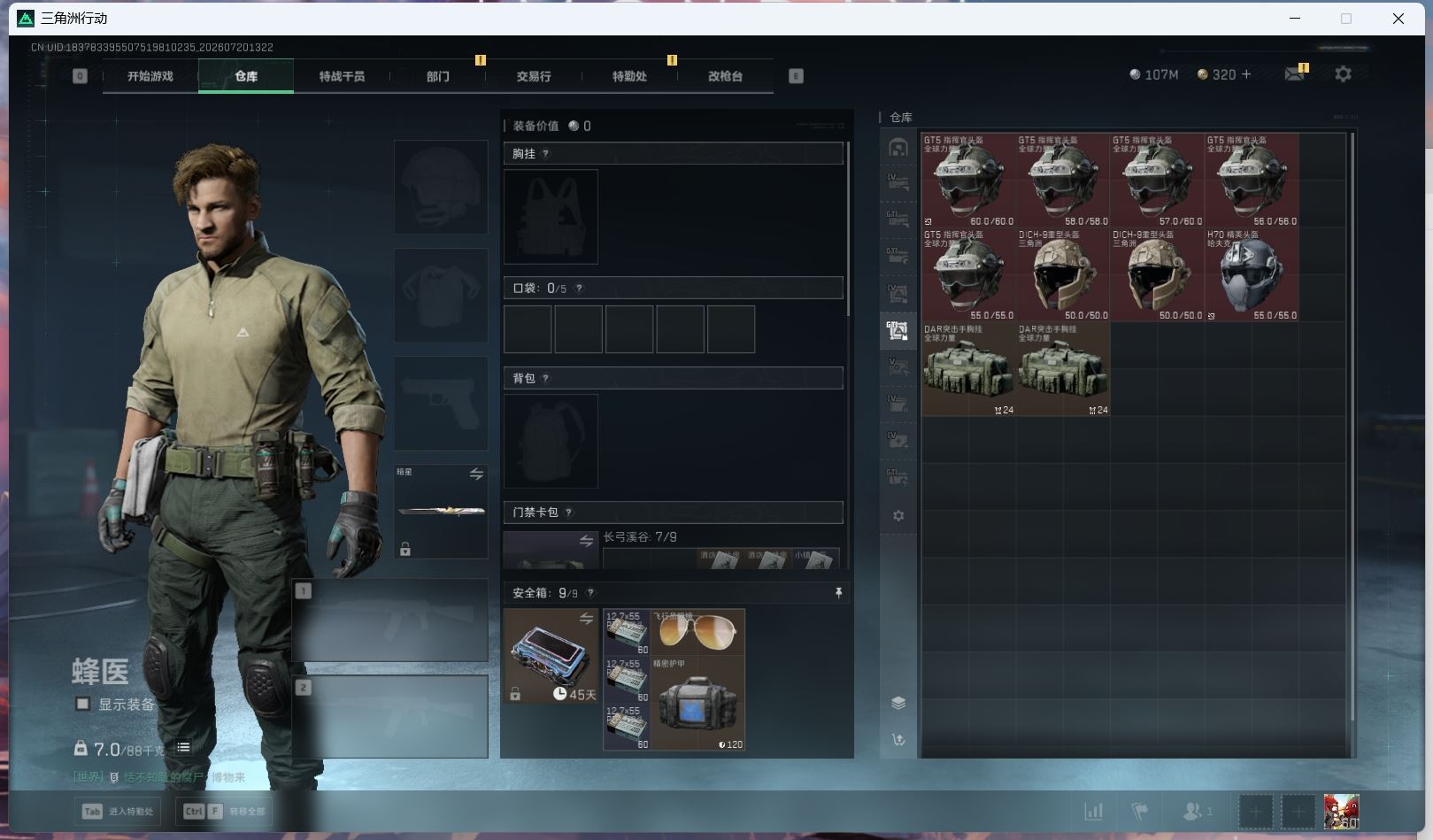Select the empty body armor slot
The image size is (1433, 840).
coord(441,295)
